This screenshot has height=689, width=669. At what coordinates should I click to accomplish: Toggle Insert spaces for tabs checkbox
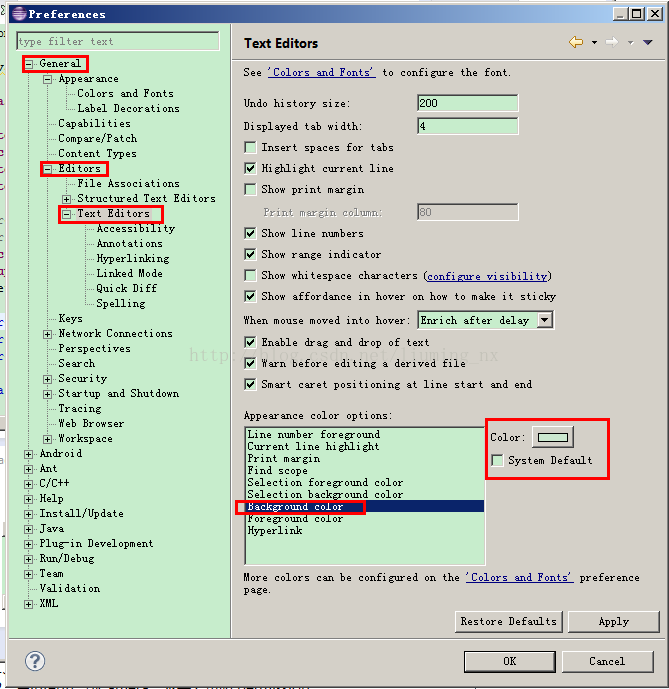coord(250,148)
